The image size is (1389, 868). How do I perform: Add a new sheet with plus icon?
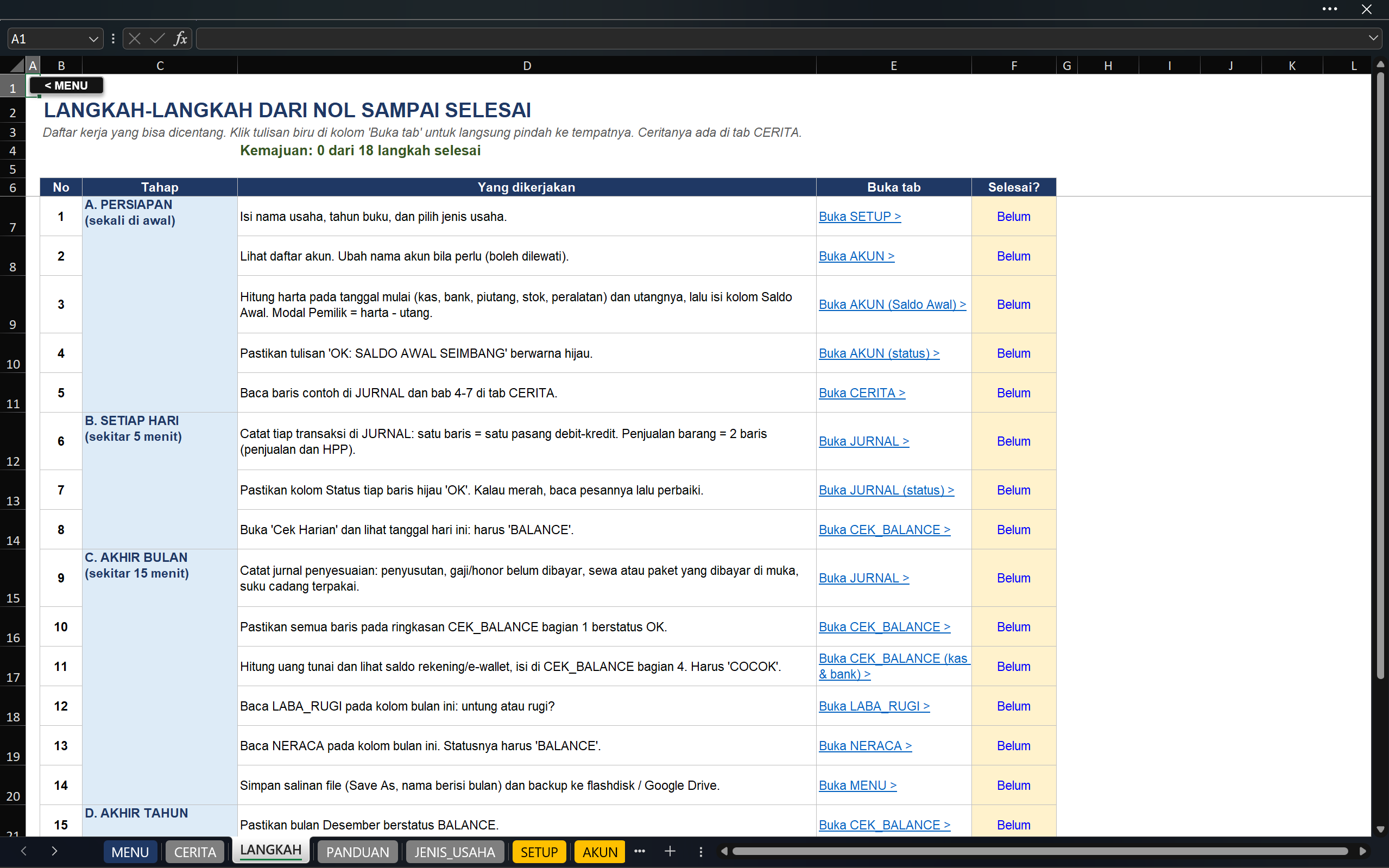coord(670,851)
